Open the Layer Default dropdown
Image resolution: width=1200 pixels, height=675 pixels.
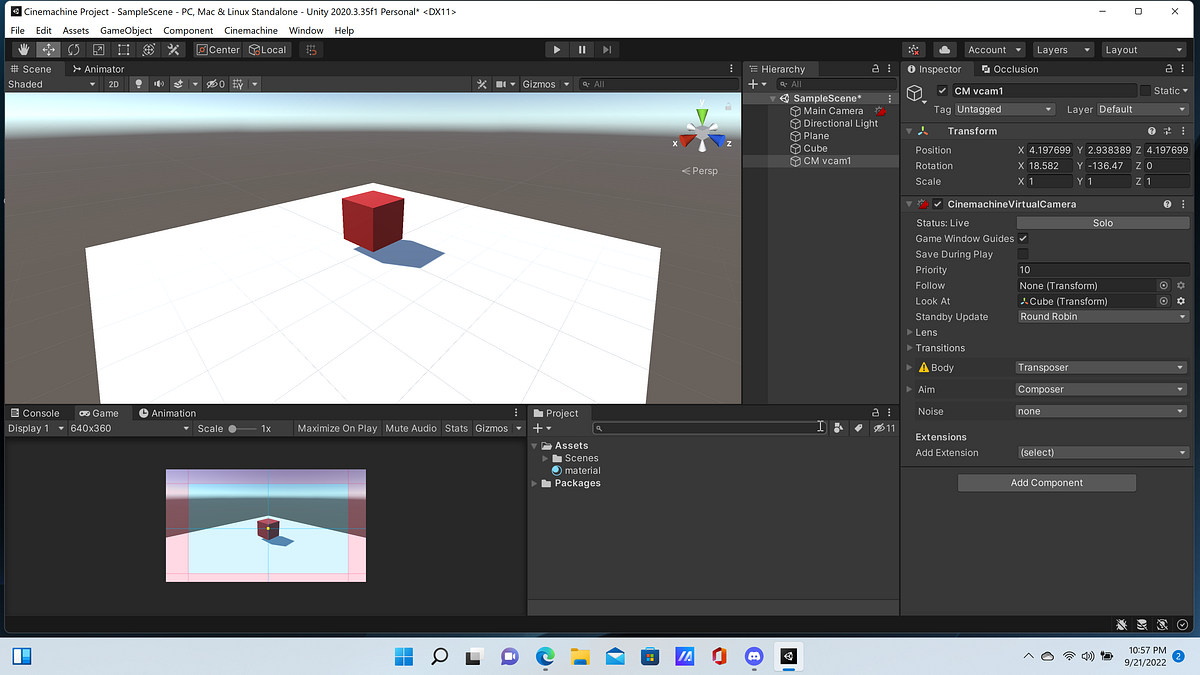[1142, 109]
